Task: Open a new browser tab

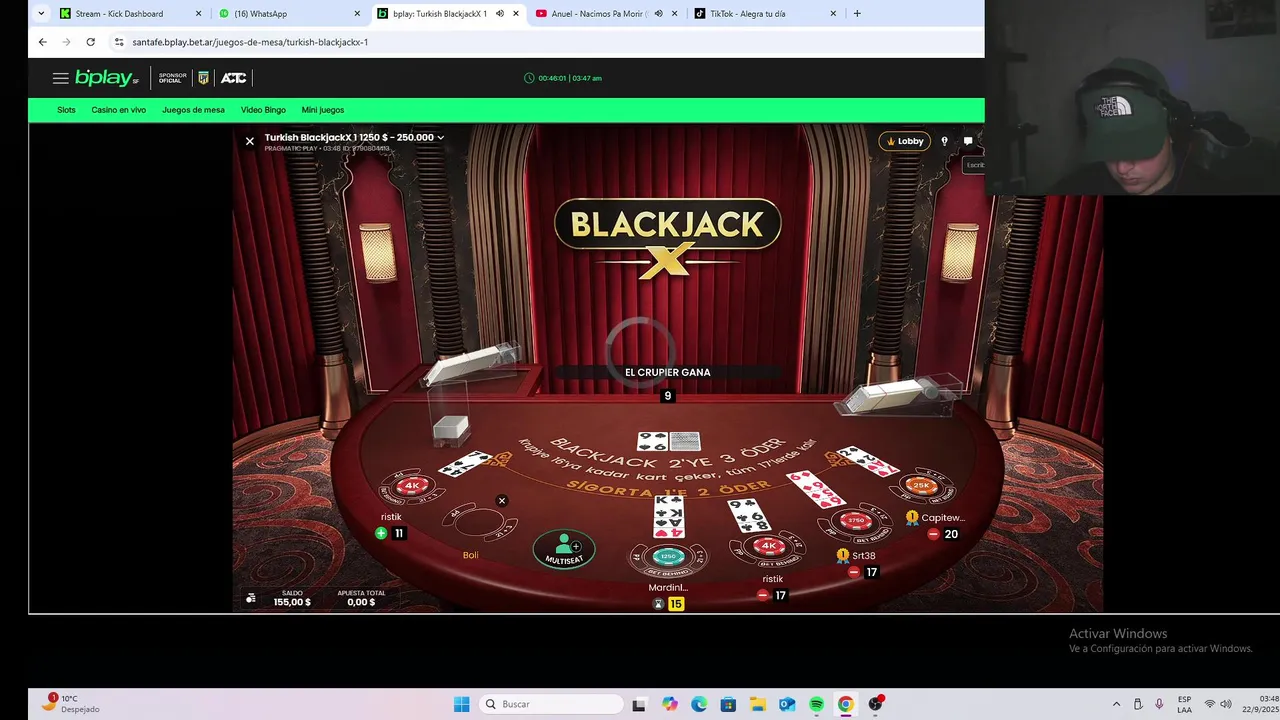Action: pyautogui.click(x=857, y=14)
